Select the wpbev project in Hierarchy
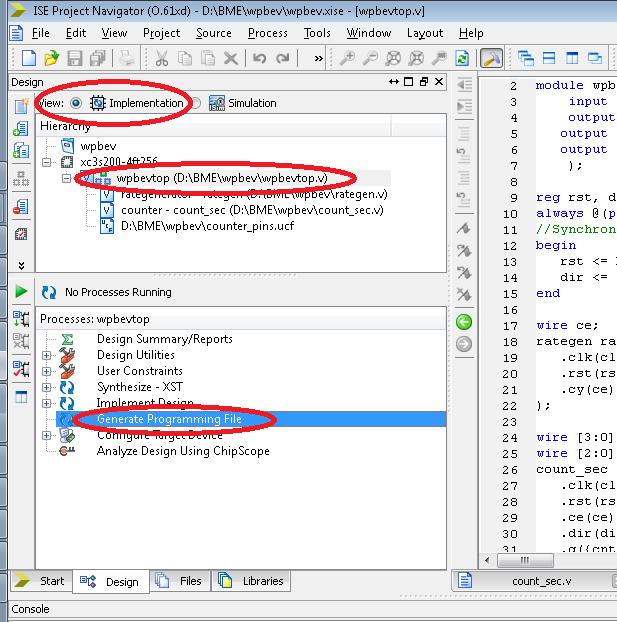617x622 pixels. tap(98, 146)
